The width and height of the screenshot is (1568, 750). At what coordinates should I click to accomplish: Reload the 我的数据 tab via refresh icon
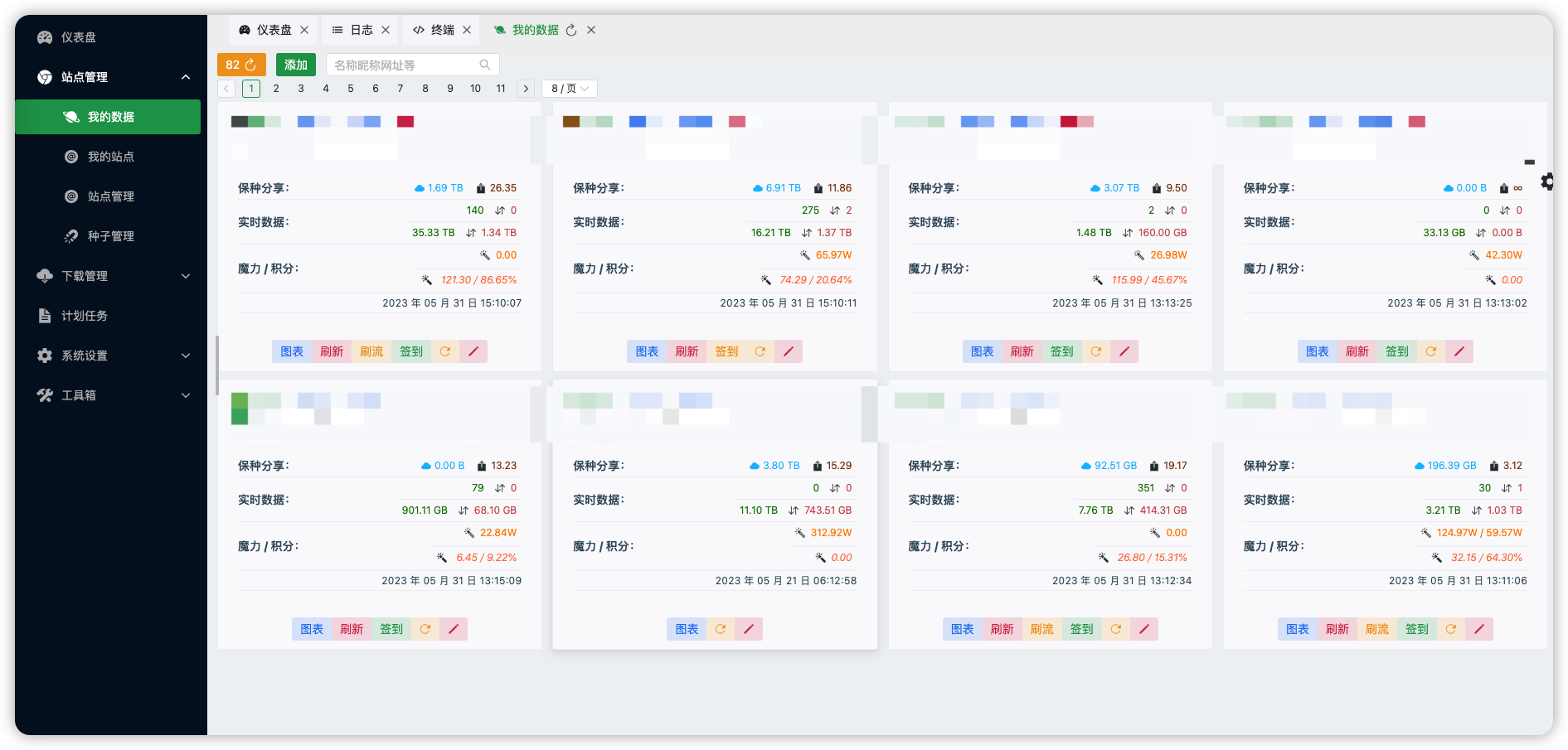pyautogui.click(x=571, y=30)
